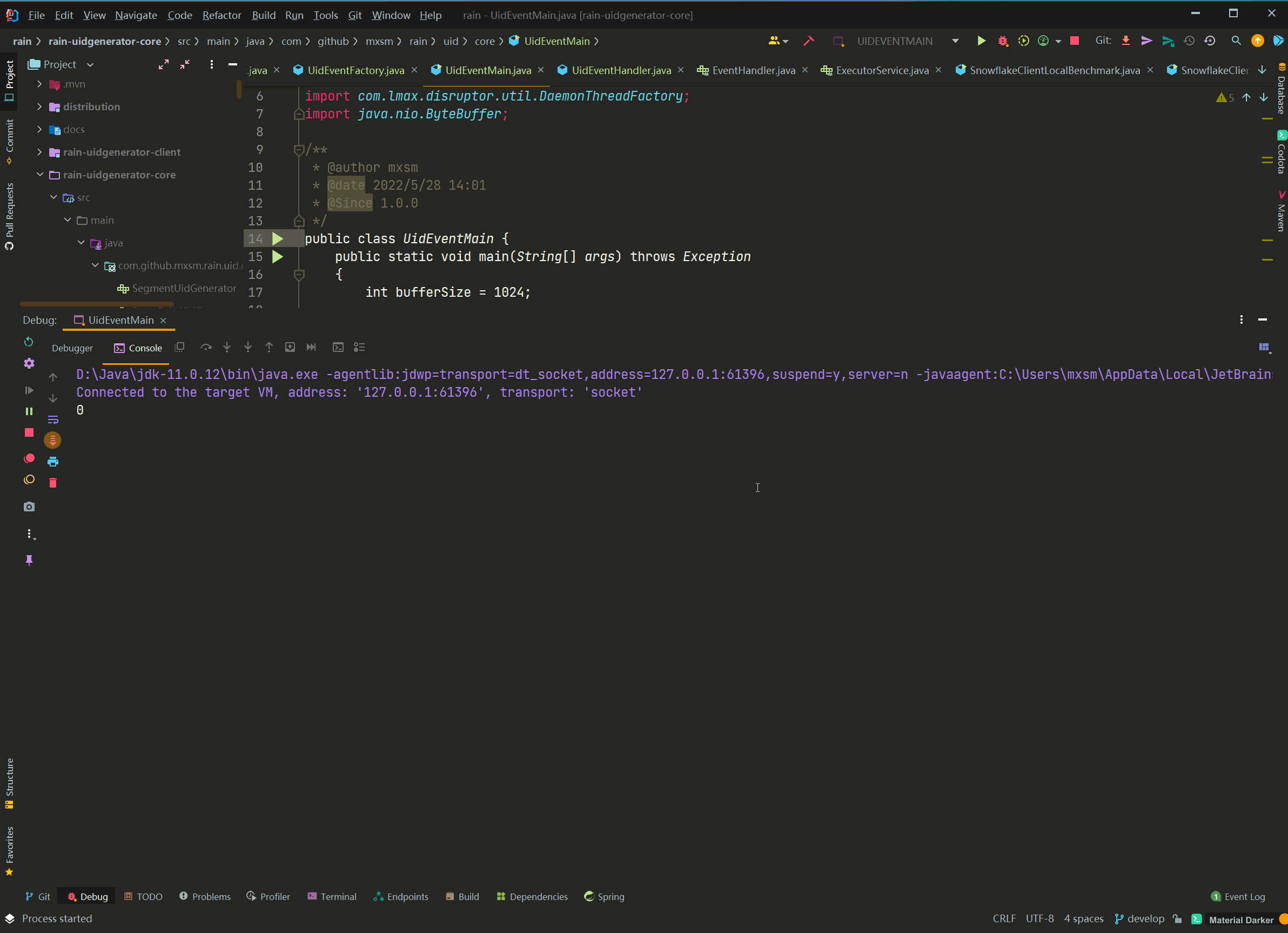Click the breakpoint marker on line 14
This screenshot has height=933, width=1288.
tap(277, 238)
